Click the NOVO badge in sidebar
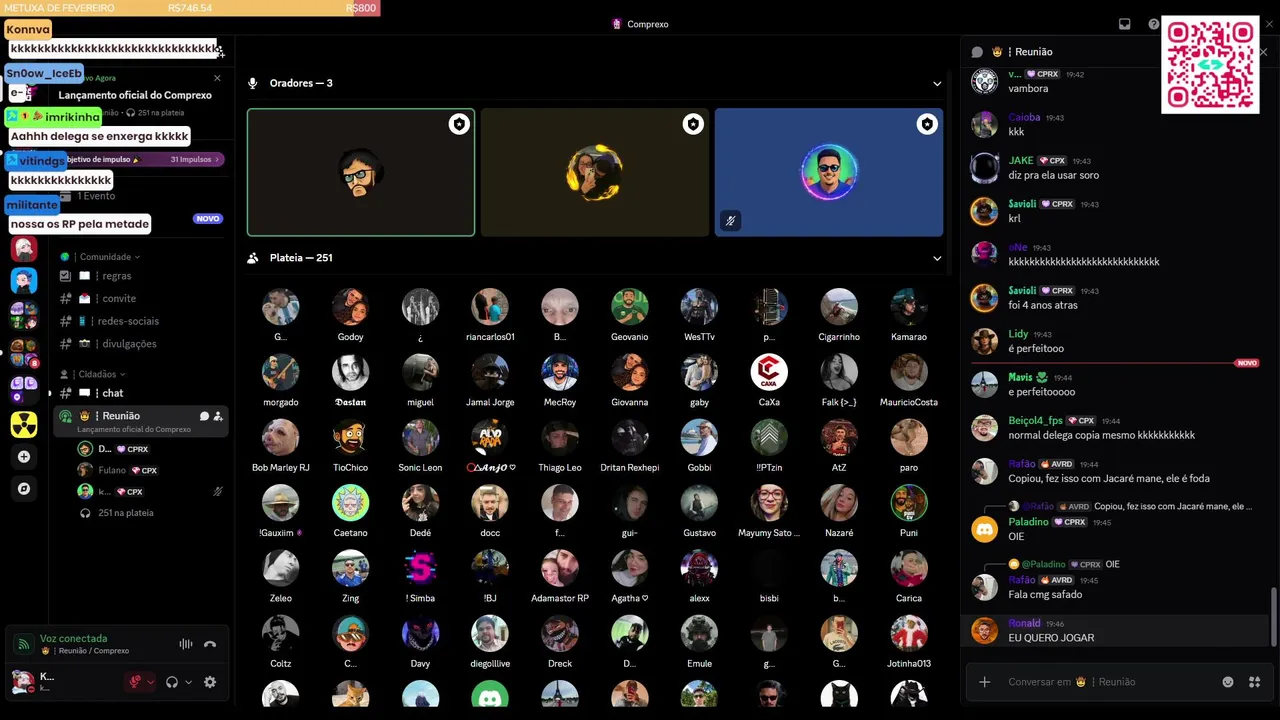Viewport: 1280px width, 720px height. (x=207, y=219)
